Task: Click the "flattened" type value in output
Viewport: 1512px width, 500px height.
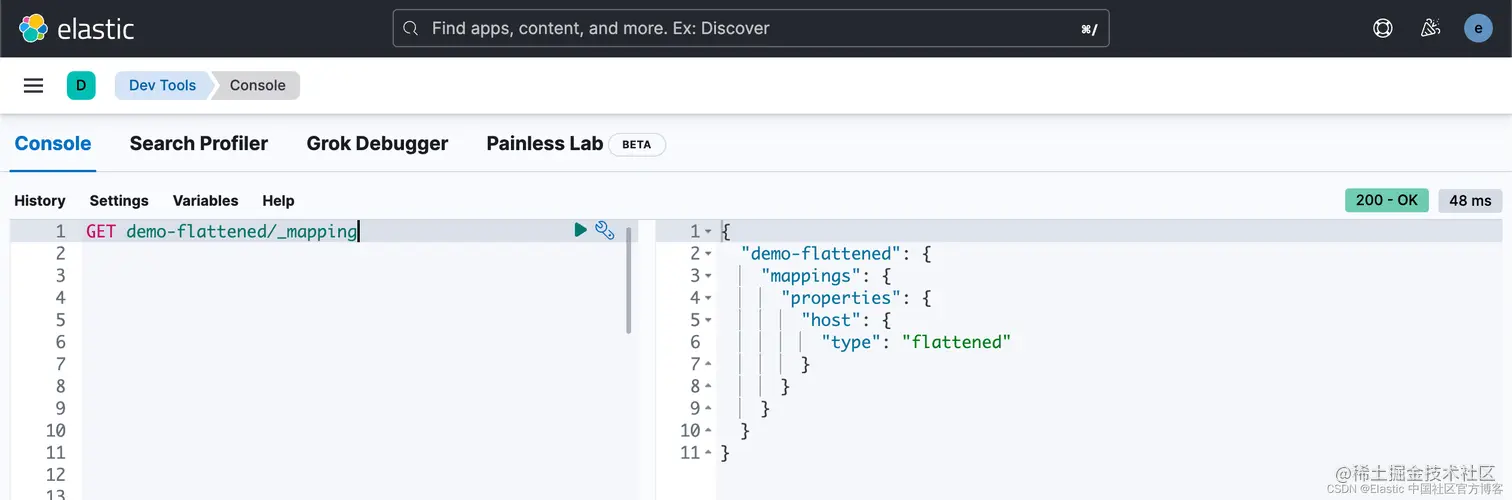Action: point(956,342)
